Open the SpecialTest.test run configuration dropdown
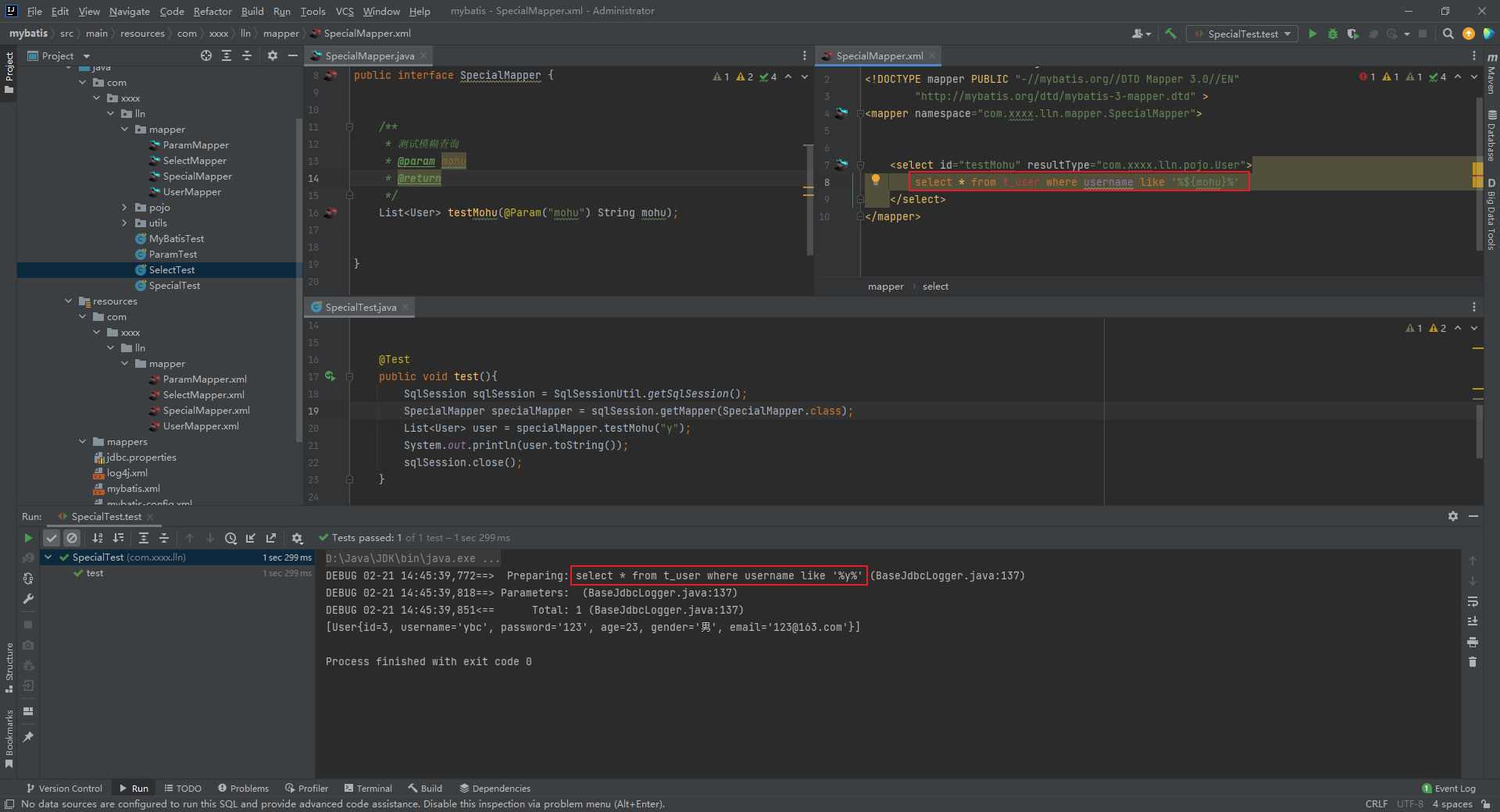Screen dimensions: 1500x812 [x=1242, y=34]
